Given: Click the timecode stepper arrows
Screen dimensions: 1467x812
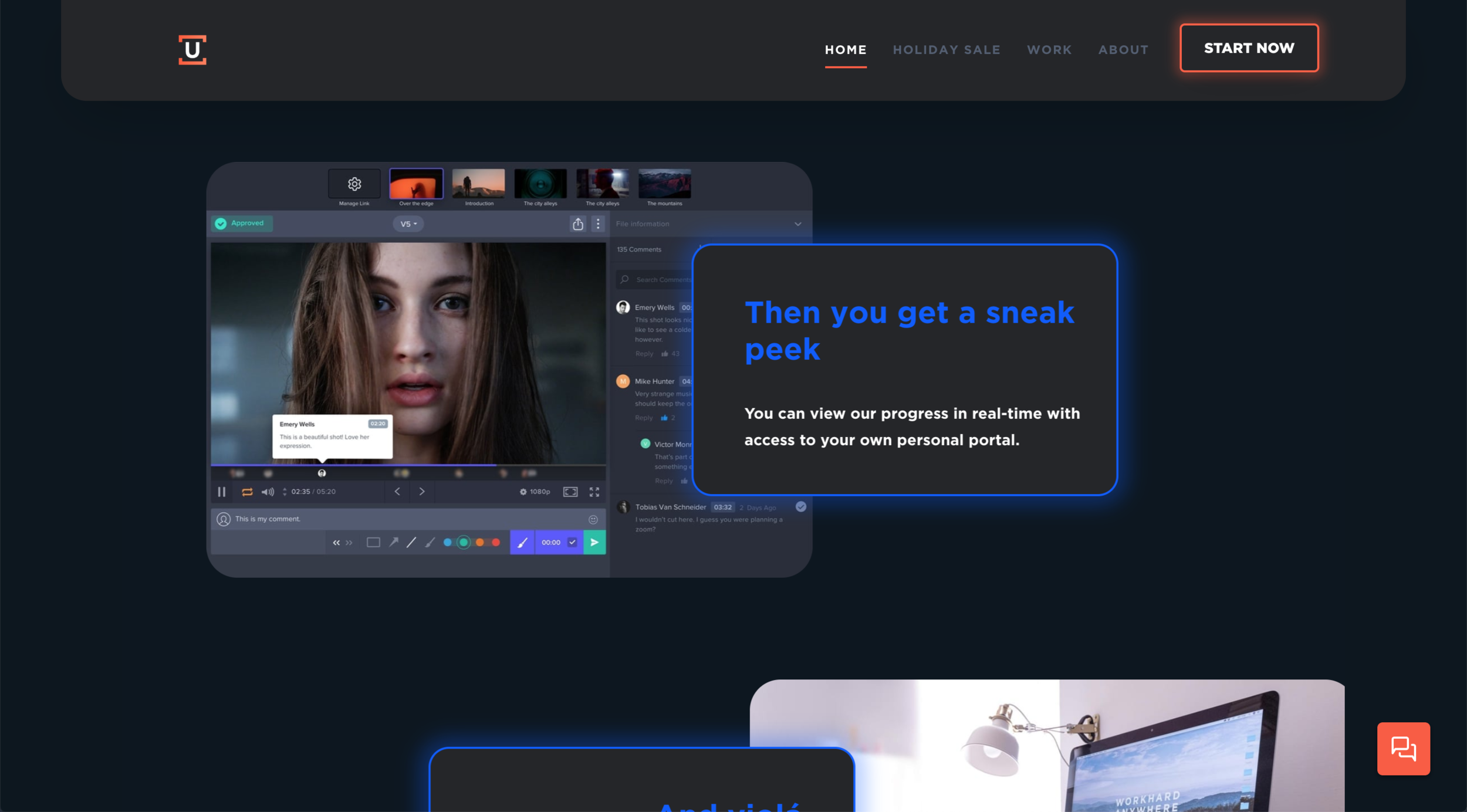Looking at the screenshot, I should click(285, 492).
